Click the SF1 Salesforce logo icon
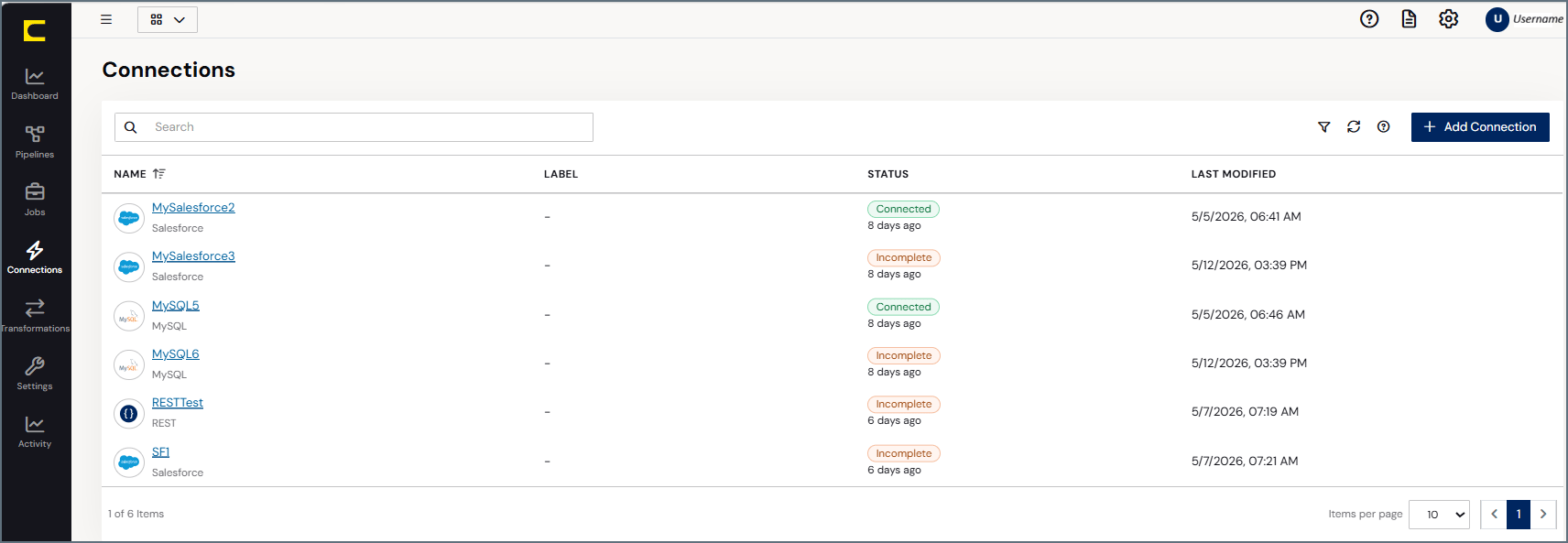 pos(129,462)
